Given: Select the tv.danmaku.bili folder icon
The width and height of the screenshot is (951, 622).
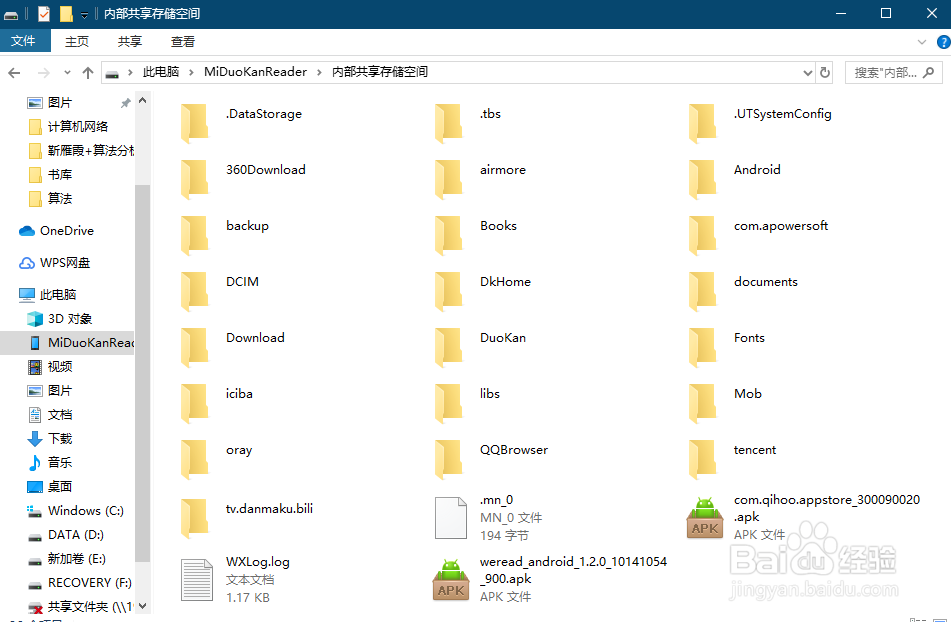Looking at the screenshot, I should (x=195, y=518).
